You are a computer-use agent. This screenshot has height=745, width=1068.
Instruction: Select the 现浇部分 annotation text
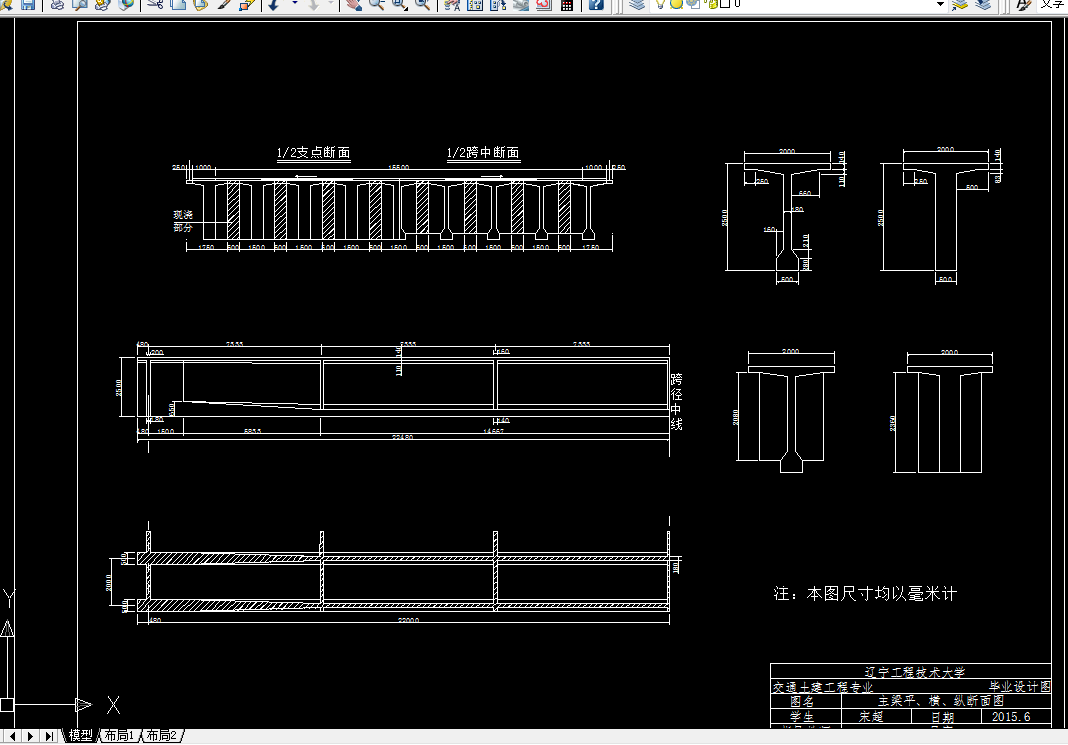point(183,221)
